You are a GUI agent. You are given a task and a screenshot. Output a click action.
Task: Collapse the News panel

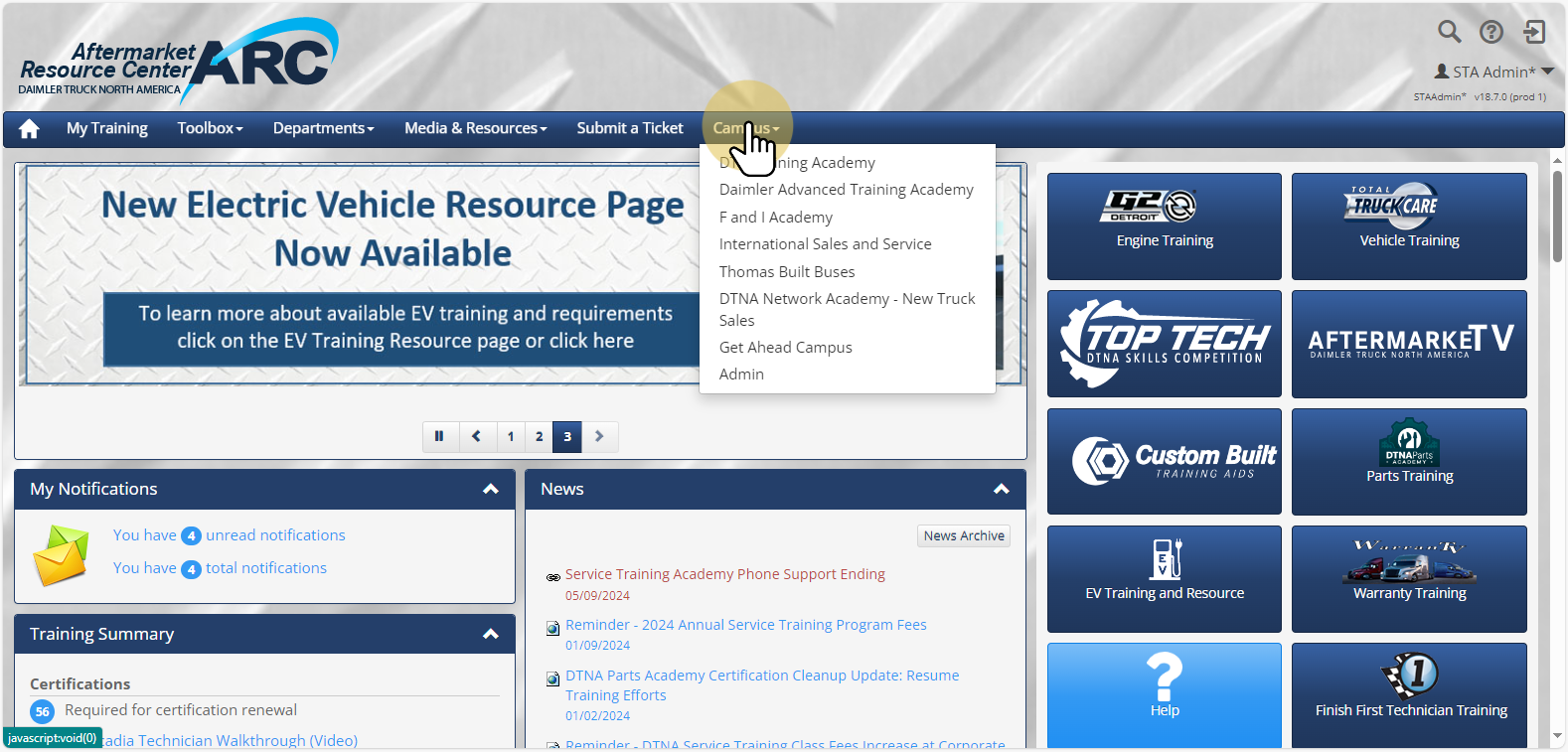tap(1002, 489)
